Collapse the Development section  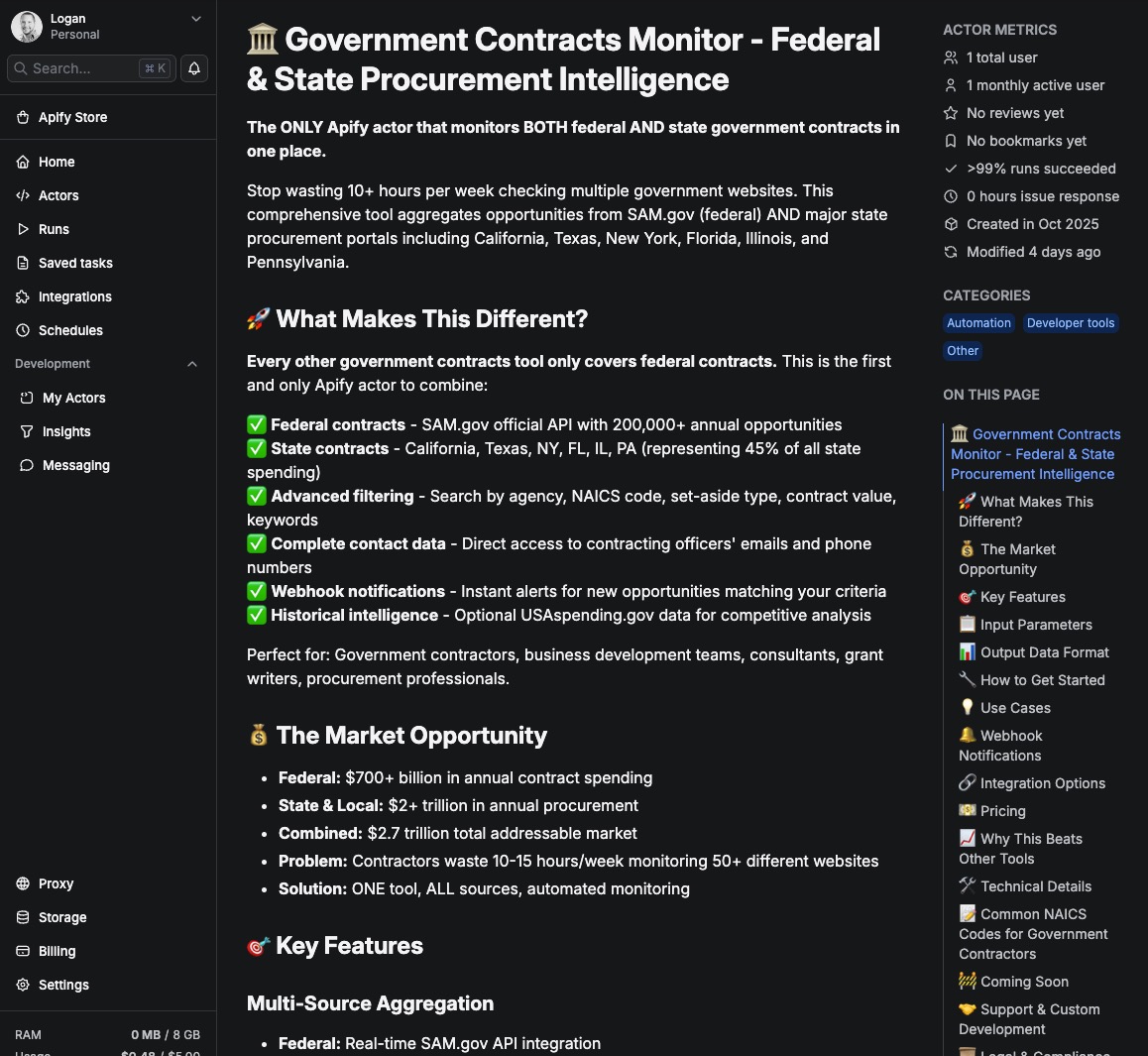[192, 364]
